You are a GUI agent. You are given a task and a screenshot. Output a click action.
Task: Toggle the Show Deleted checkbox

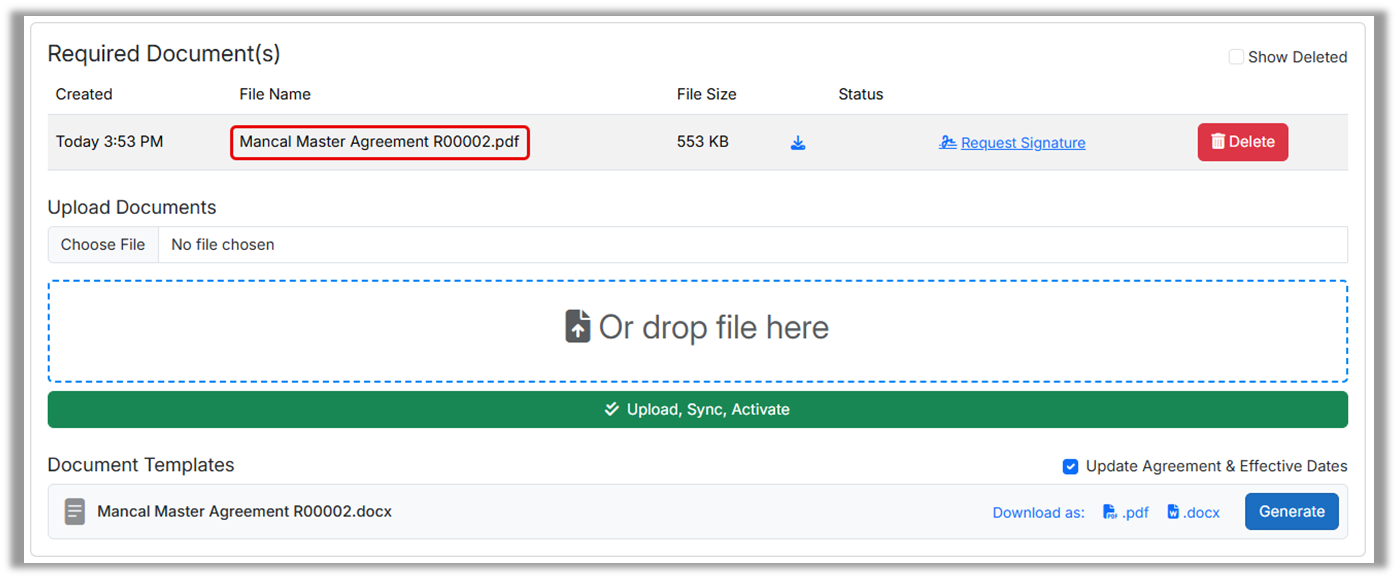1236,57
